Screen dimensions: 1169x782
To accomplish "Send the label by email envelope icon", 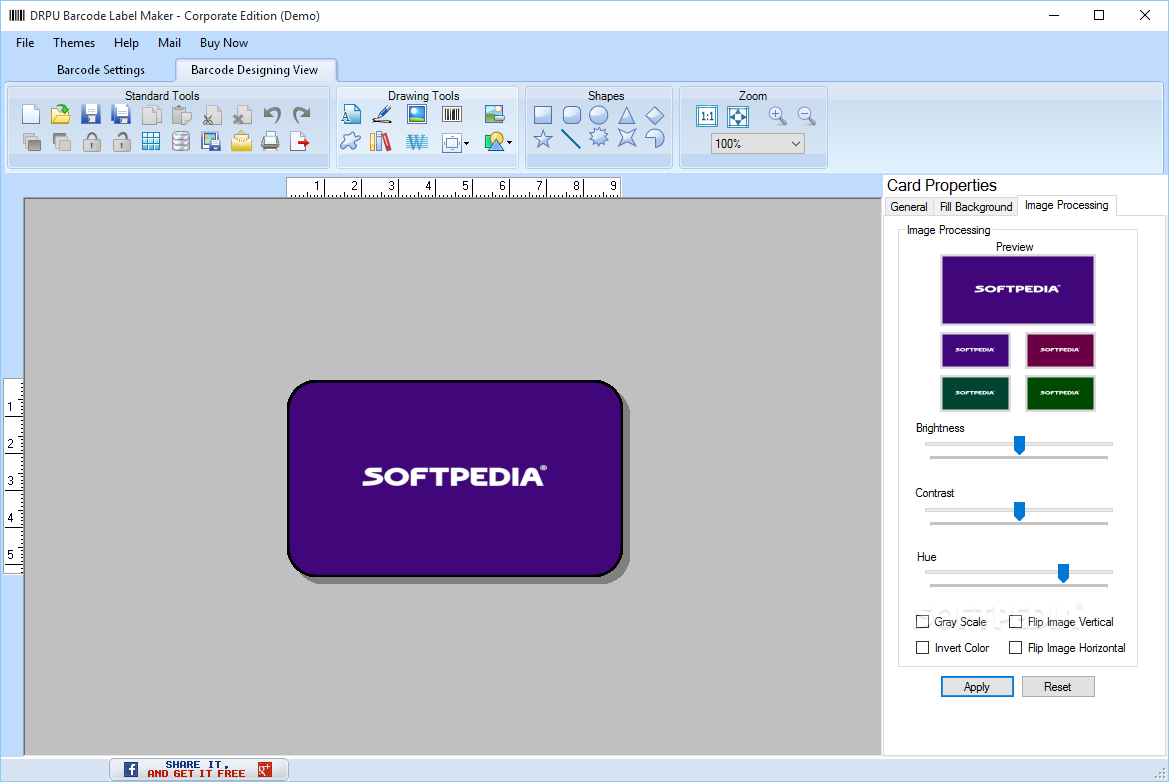I will coord(241,142).
